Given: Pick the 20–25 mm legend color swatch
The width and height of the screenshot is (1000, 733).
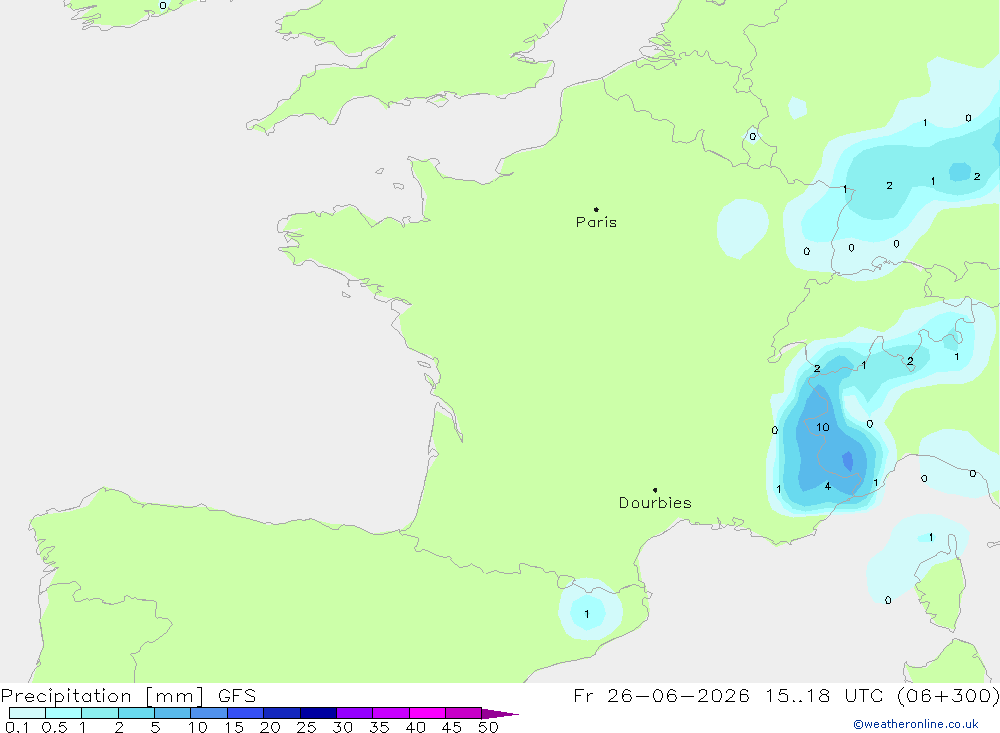Looking at the screenshot, I should point(282,713).
